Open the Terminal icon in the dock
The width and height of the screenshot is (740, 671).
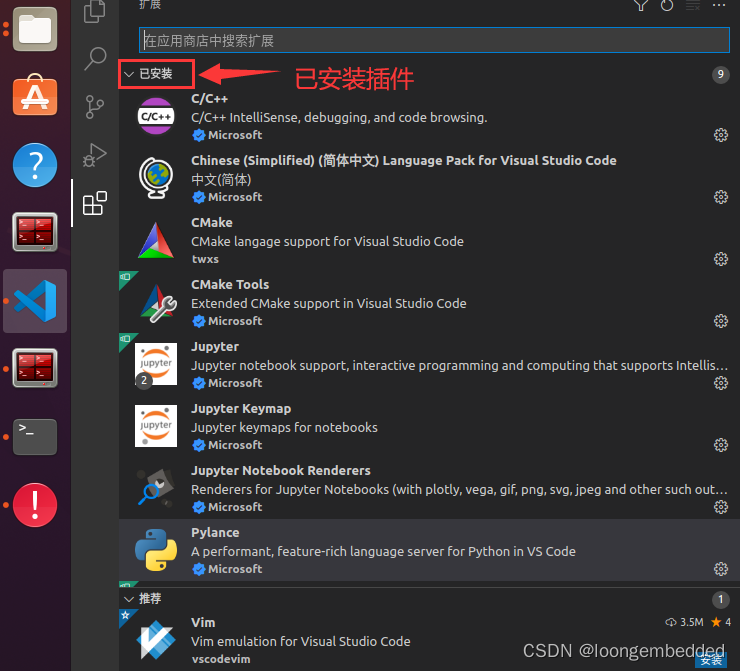pos(35,437)
